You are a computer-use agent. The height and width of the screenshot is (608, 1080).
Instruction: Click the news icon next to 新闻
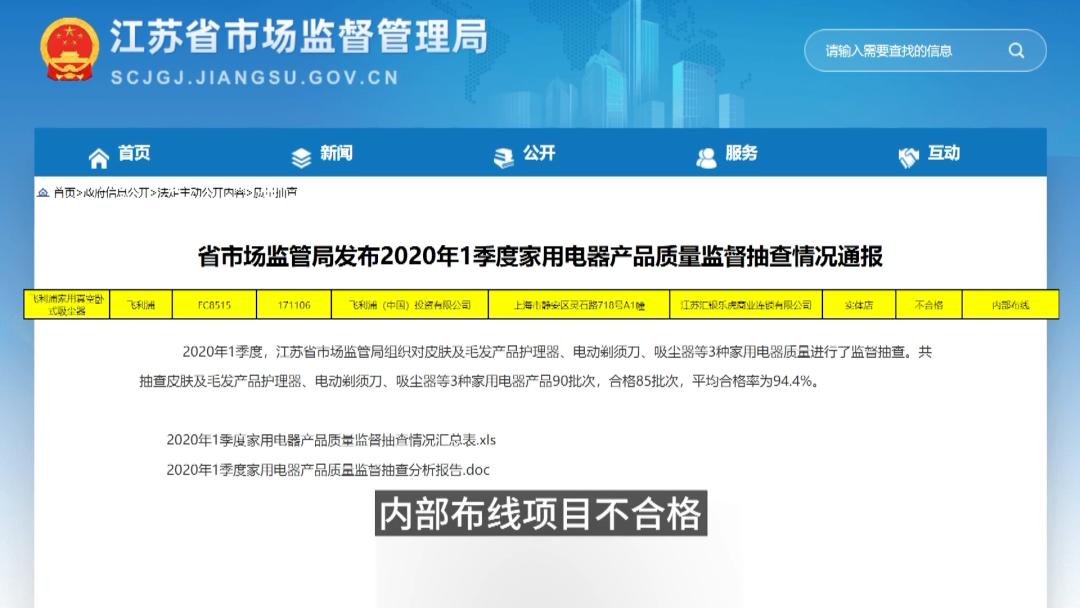[x=299, y=154]
